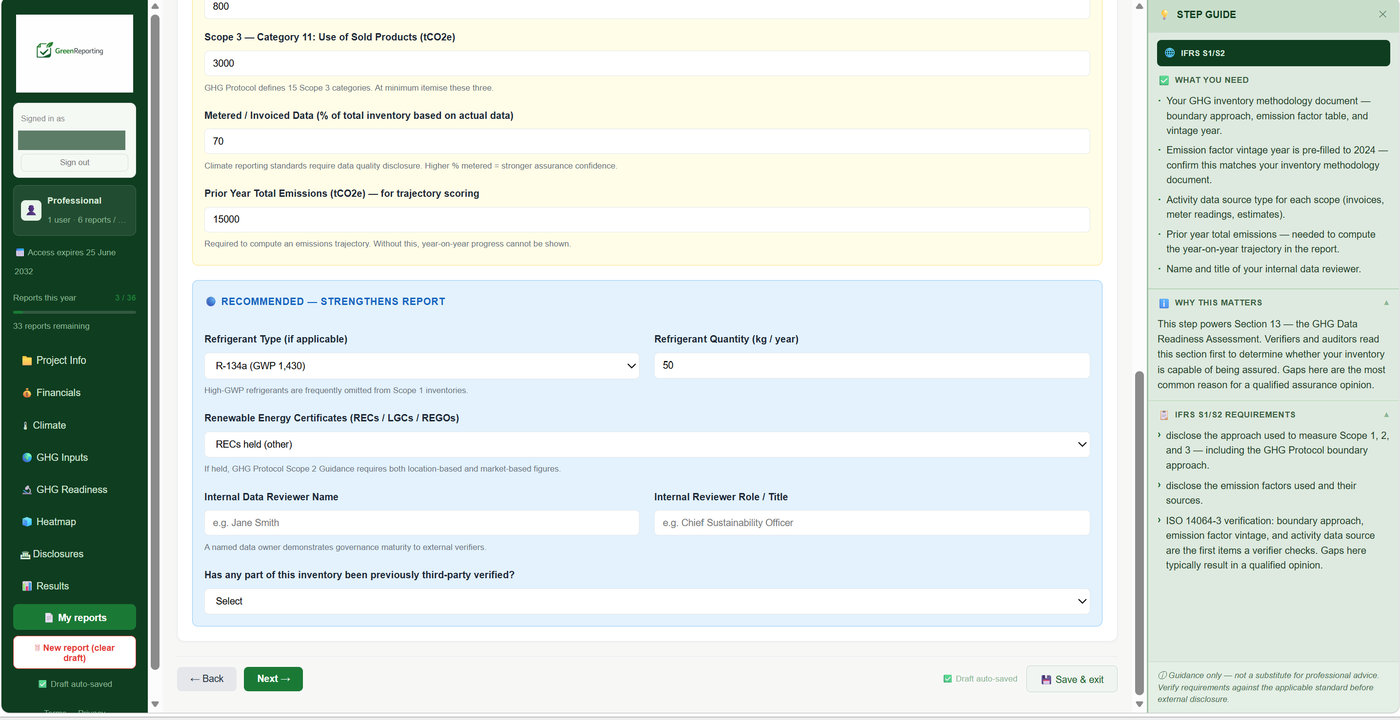Viewport: 1400px width, 720px height.
Task: Click the Climate thermometer icon
Action: click(x=26, y=425)
